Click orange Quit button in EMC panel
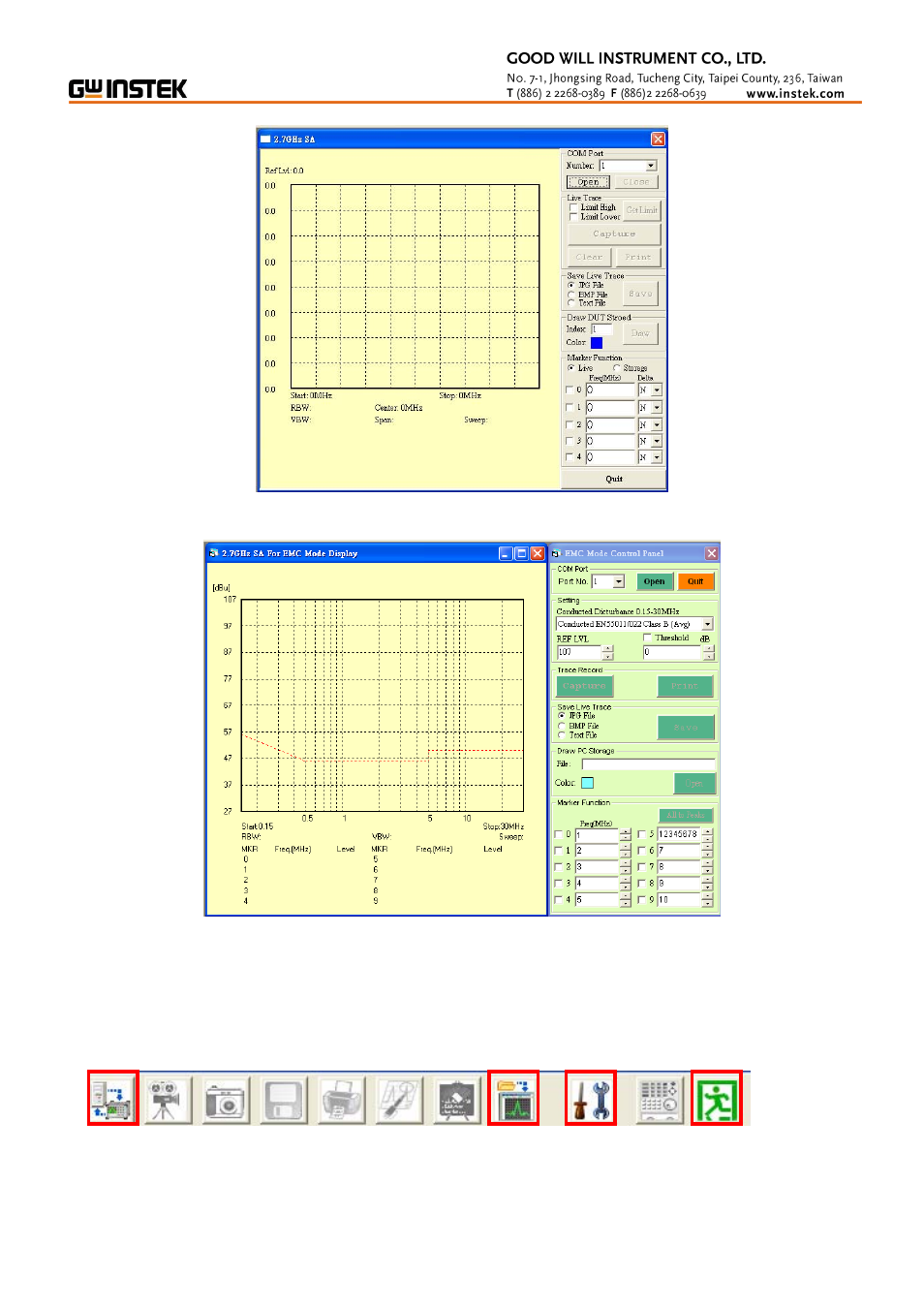Viewport: 924px width, 1308px height. coord(695,581)
